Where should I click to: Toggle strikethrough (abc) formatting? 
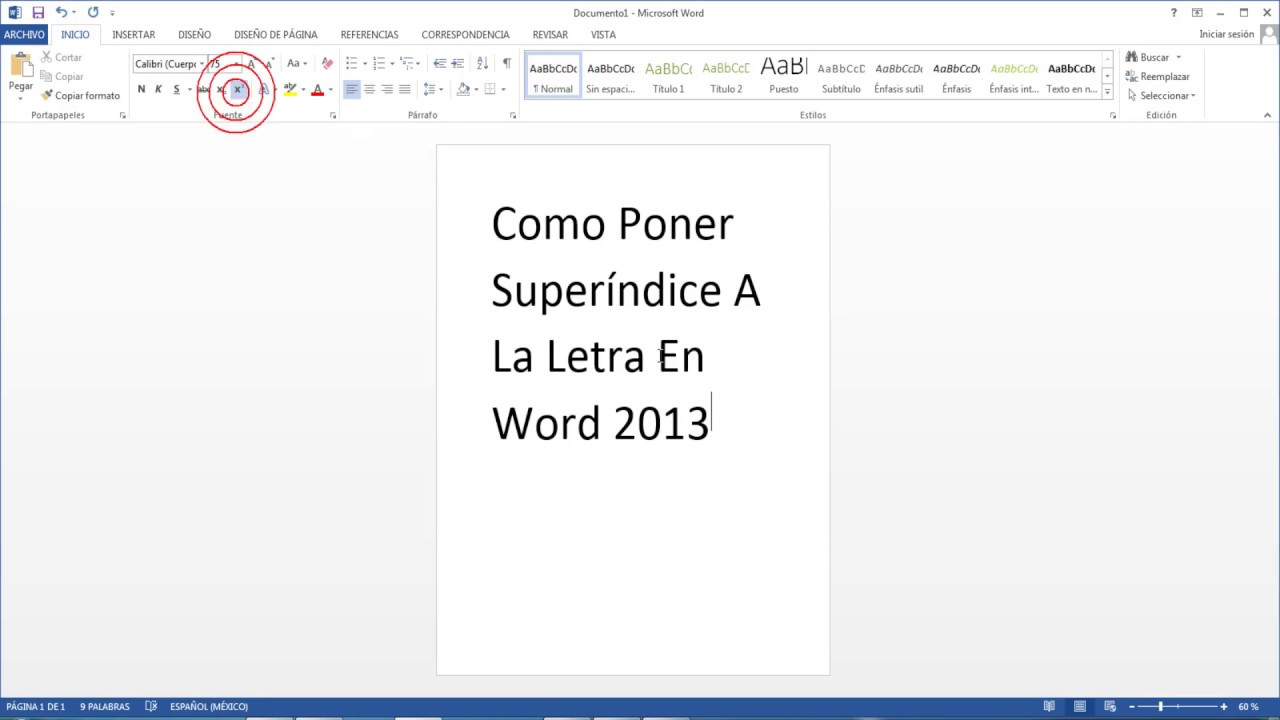[x=203, y=90]
